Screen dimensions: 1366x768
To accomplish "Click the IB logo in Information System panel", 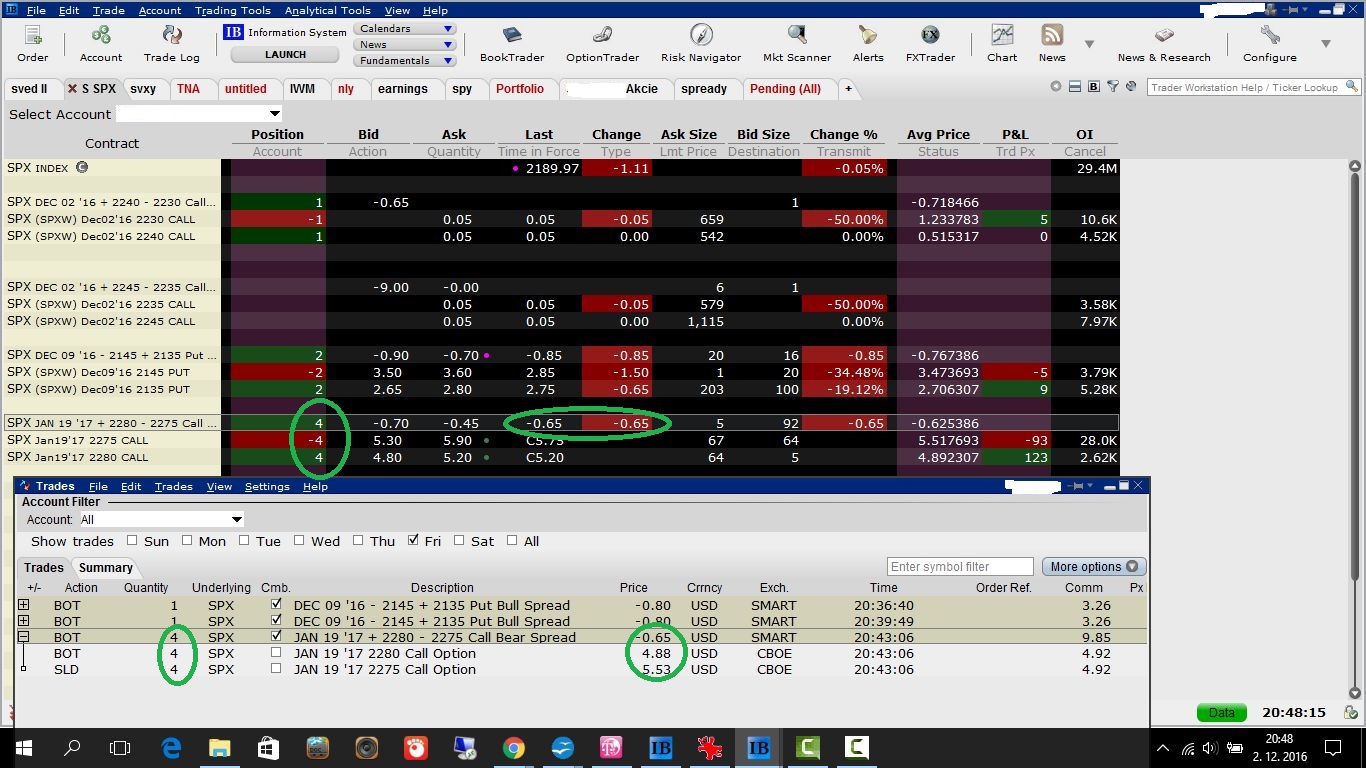I will [233, 32].
